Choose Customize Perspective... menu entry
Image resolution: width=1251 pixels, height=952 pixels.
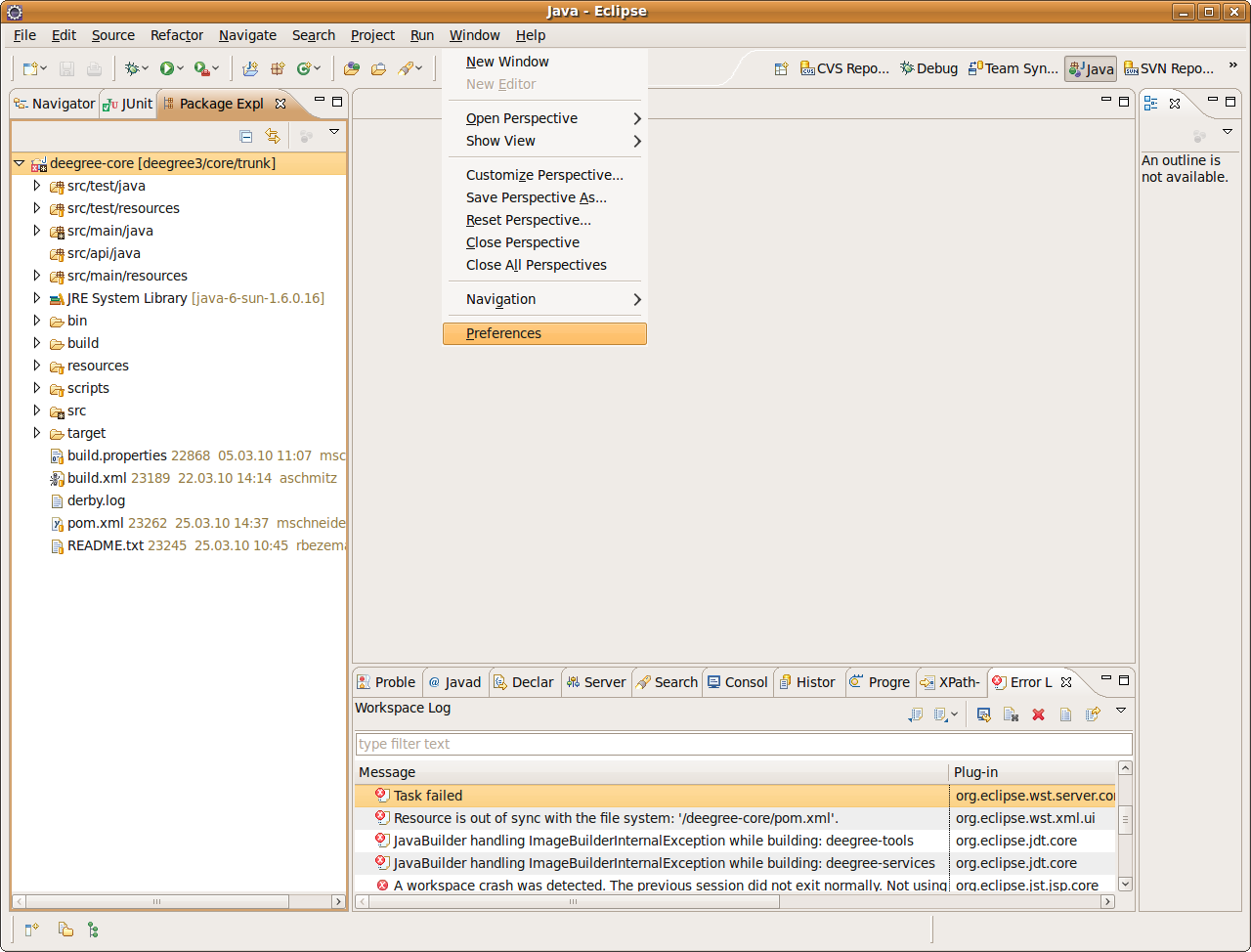pos(544,175)
